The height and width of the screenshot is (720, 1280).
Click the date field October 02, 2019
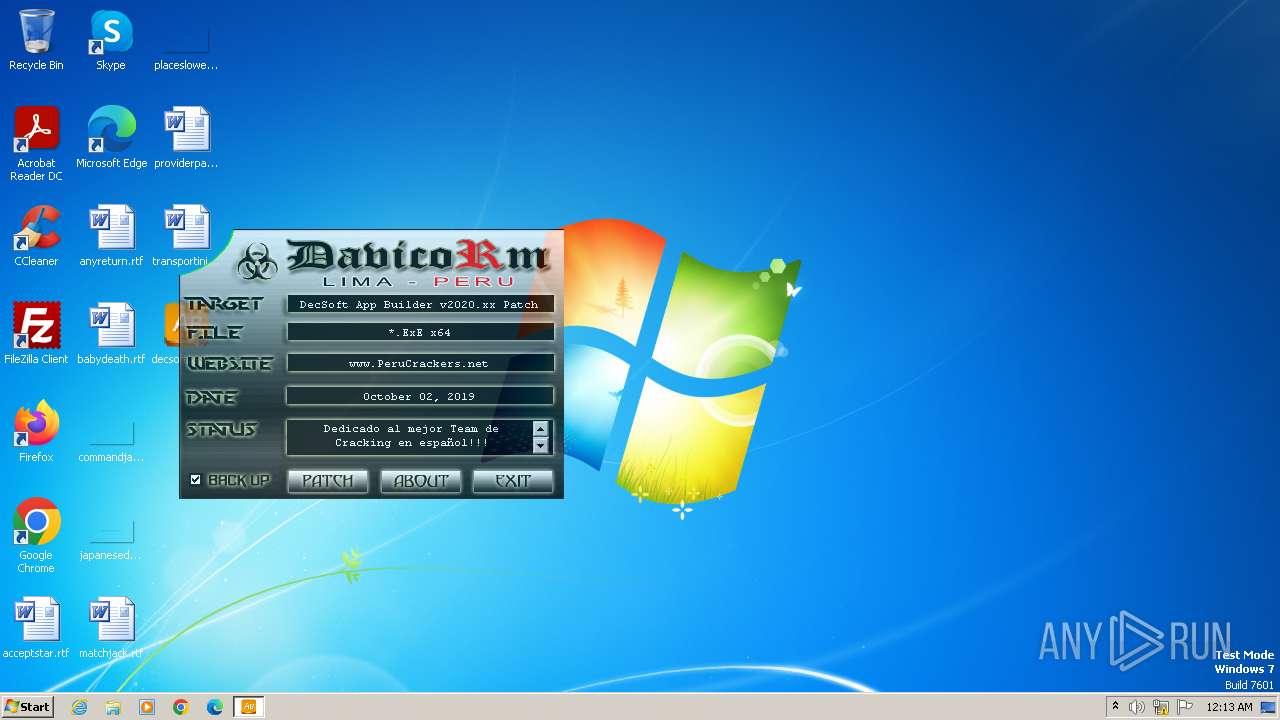pyautogui.click(x=420, y=396)
